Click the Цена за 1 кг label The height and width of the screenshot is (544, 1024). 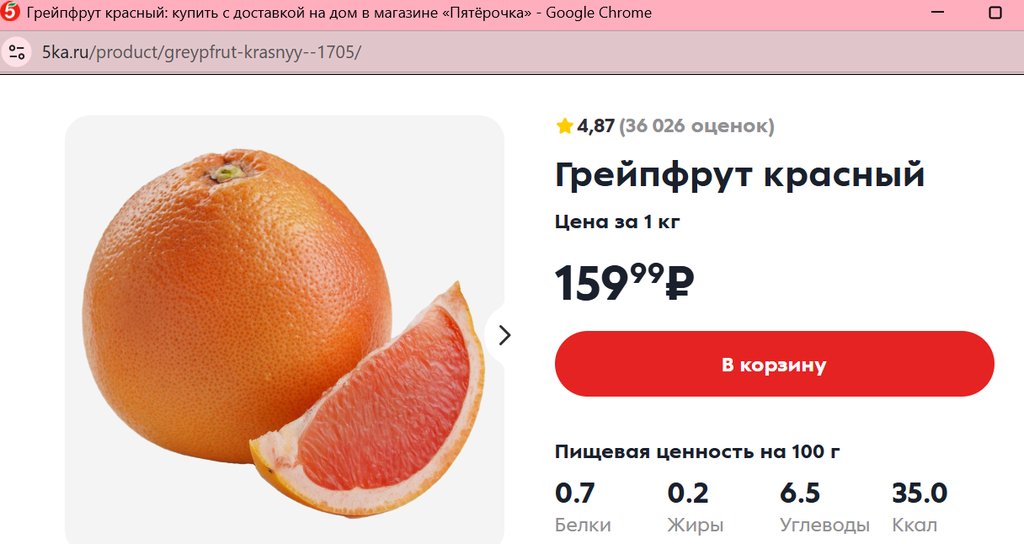(617, 222)
